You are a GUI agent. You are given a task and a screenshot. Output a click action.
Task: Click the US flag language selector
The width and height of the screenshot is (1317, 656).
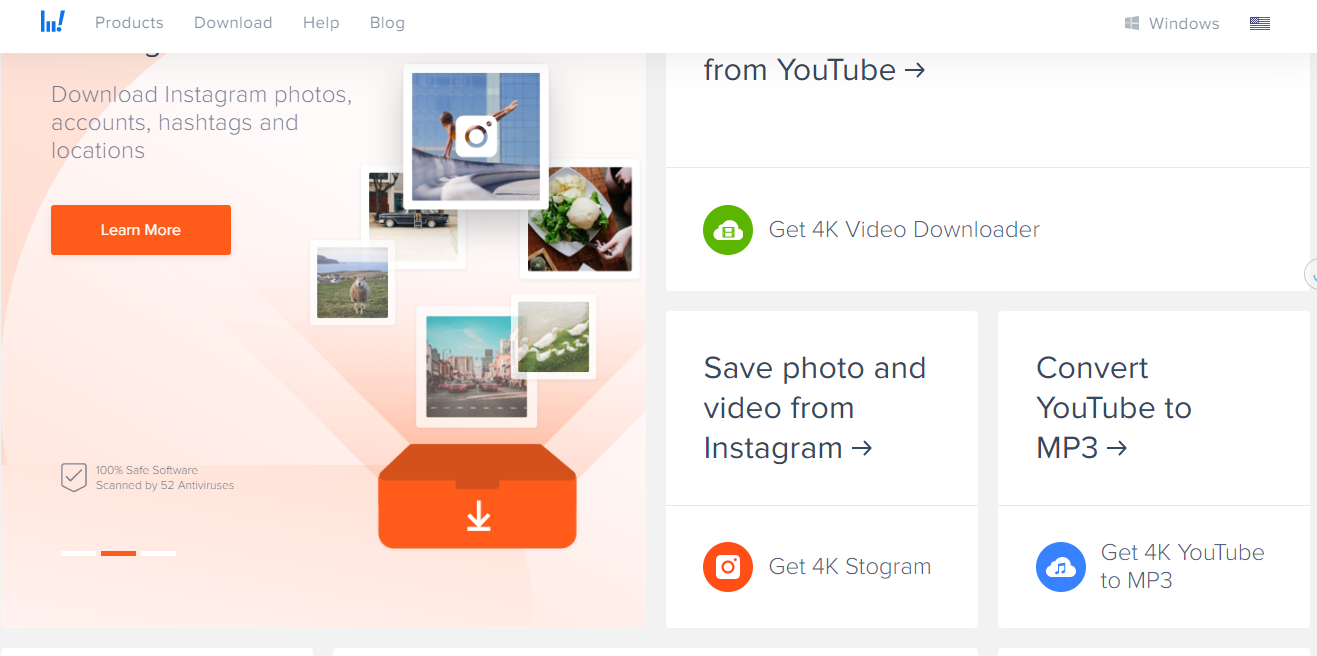pos(1260,23)
